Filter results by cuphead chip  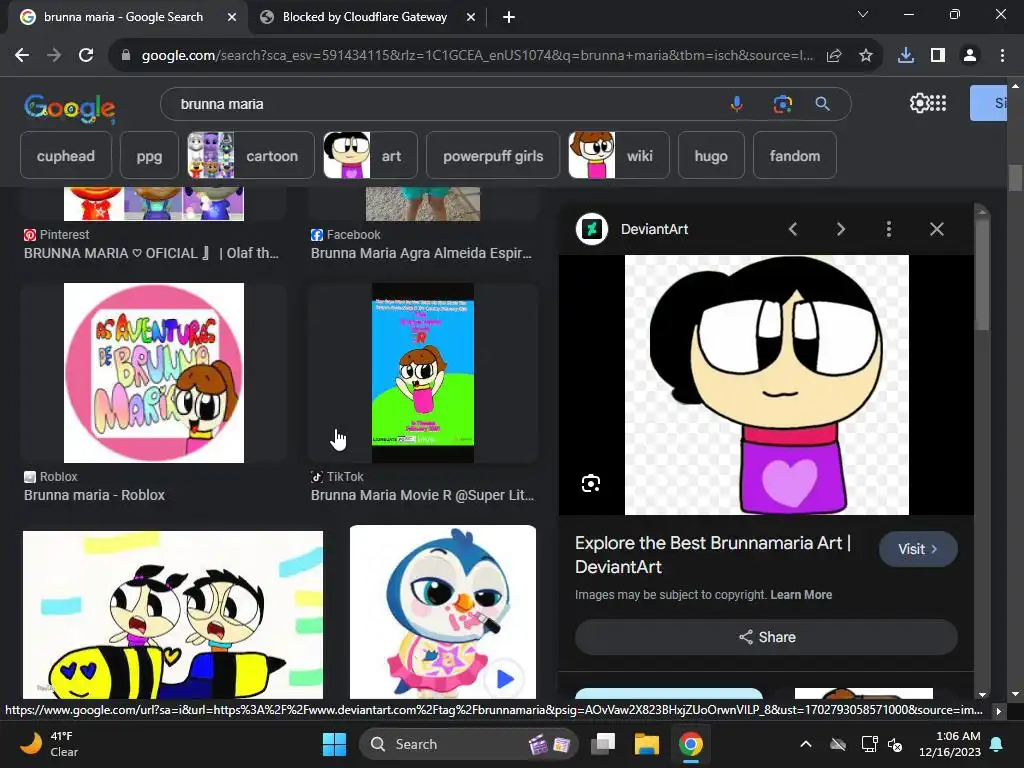[66, 155]
